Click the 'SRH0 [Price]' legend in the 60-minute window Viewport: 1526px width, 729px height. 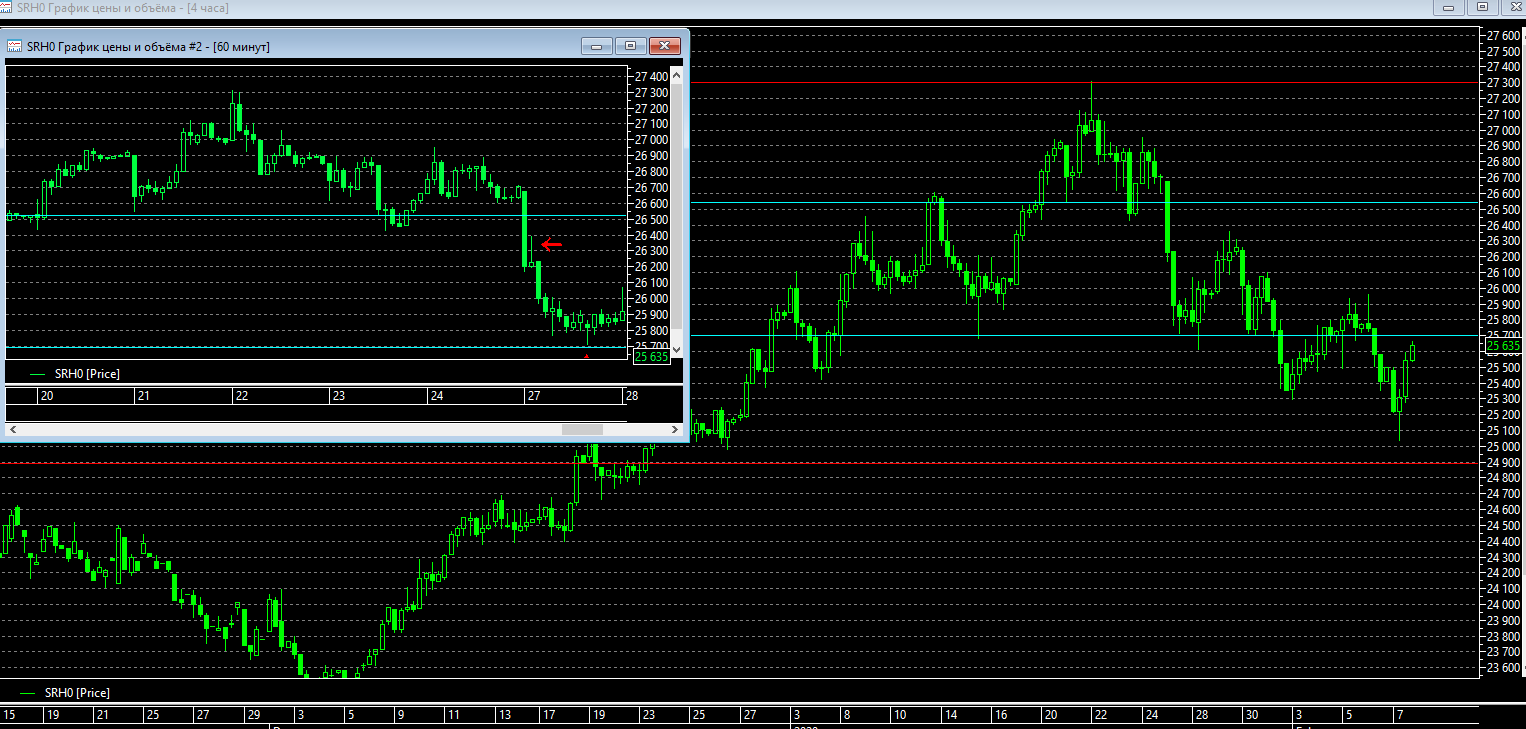87,374
